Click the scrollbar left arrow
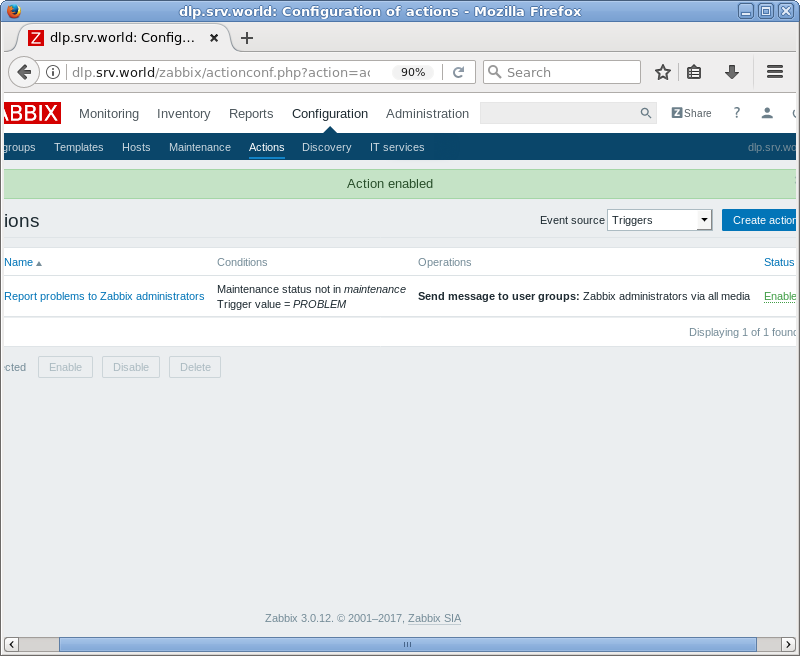 [11, 644]
